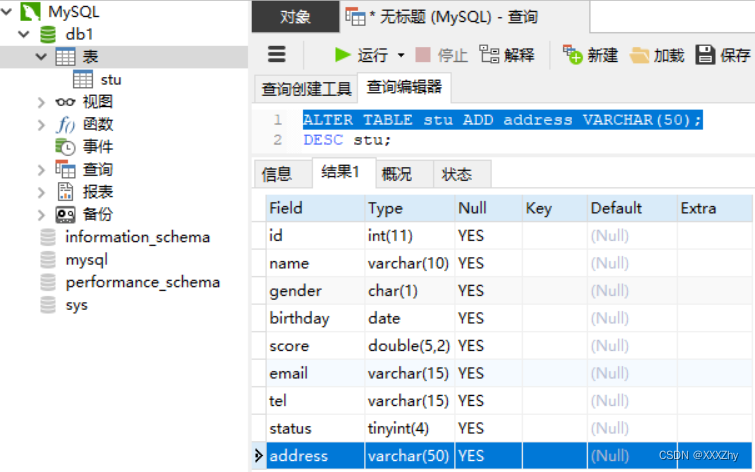The height and width of the screenshot is (472, 755).
Task: Click the Key column header
Action: (x=554, y=208)
